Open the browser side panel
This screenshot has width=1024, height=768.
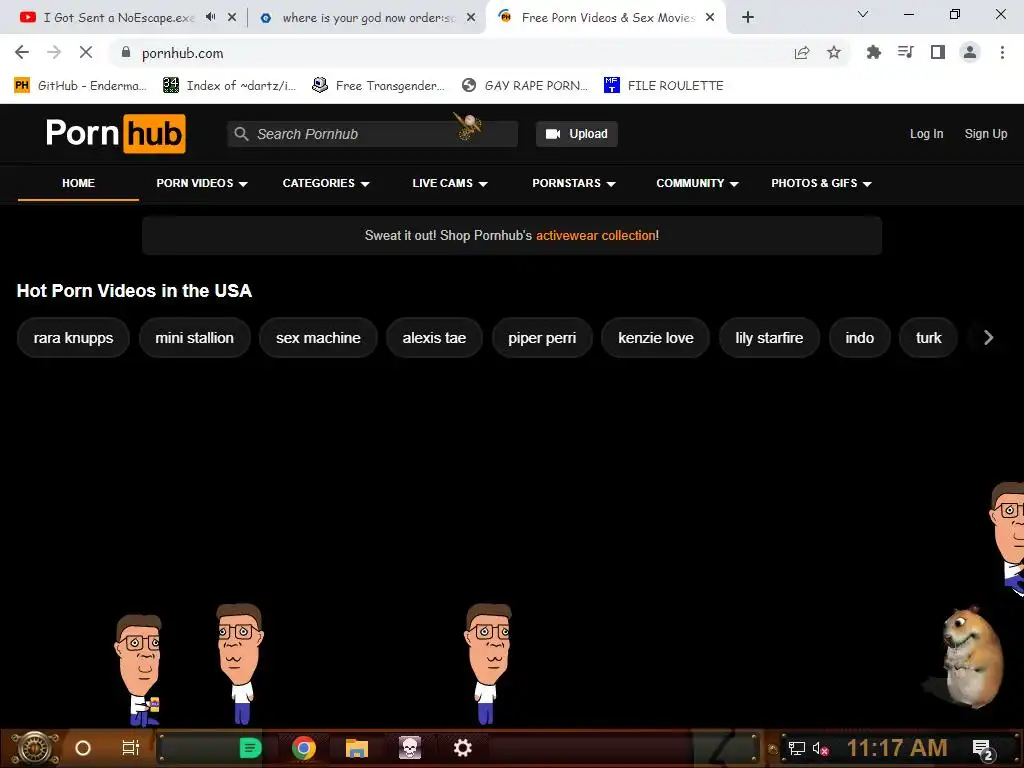(938, 52)
